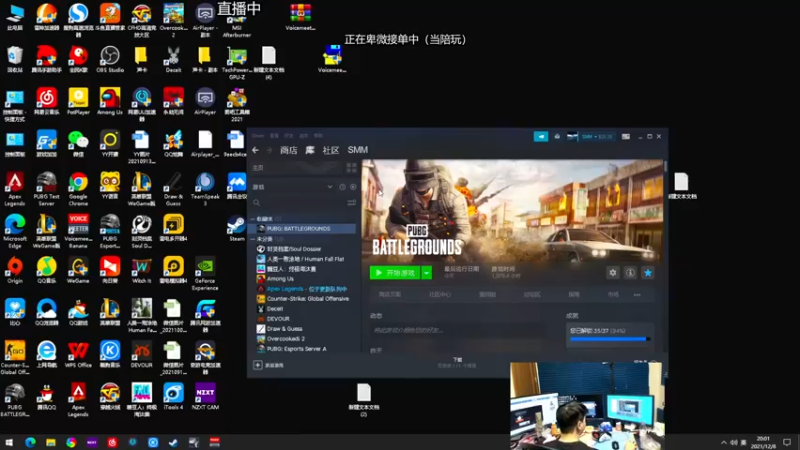Open the 社区 tab in Steam

coord(331,150)
